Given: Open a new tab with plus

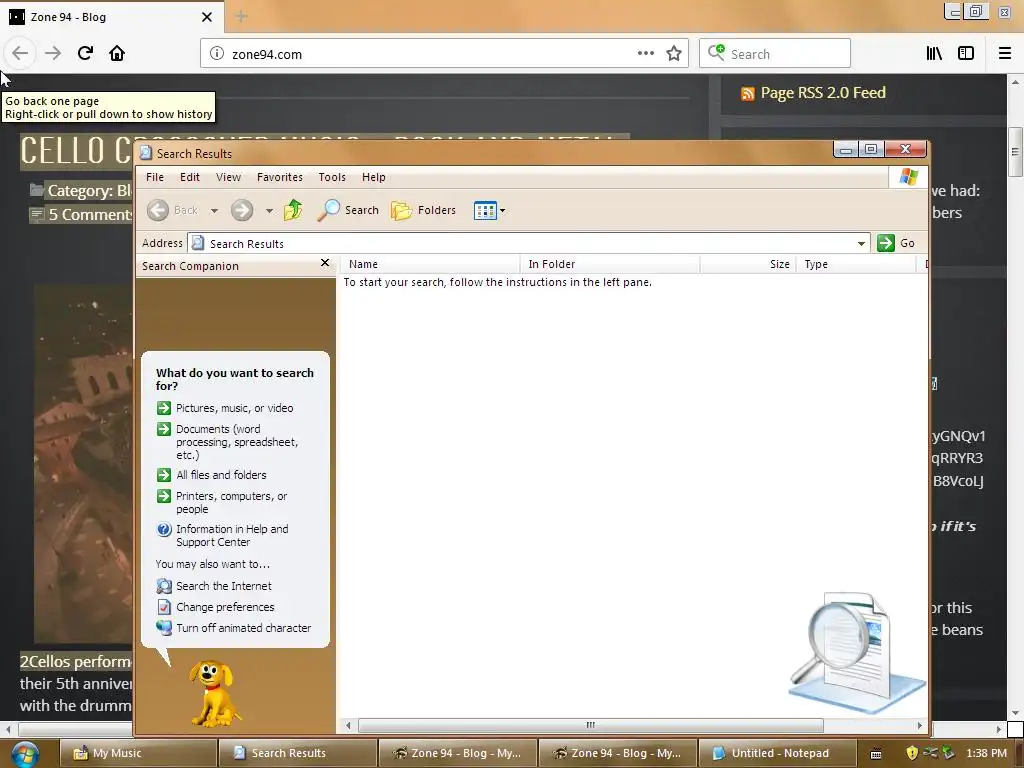Looking at the screenshot, I should point(241,16).
